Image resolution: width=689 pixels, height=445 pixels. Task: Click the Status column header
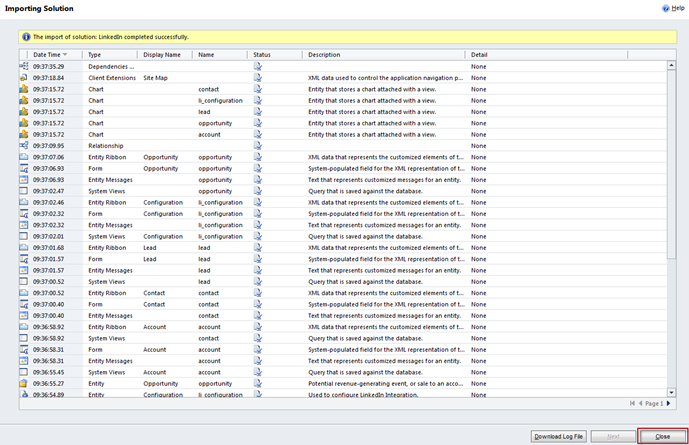[x=275, y=54]
